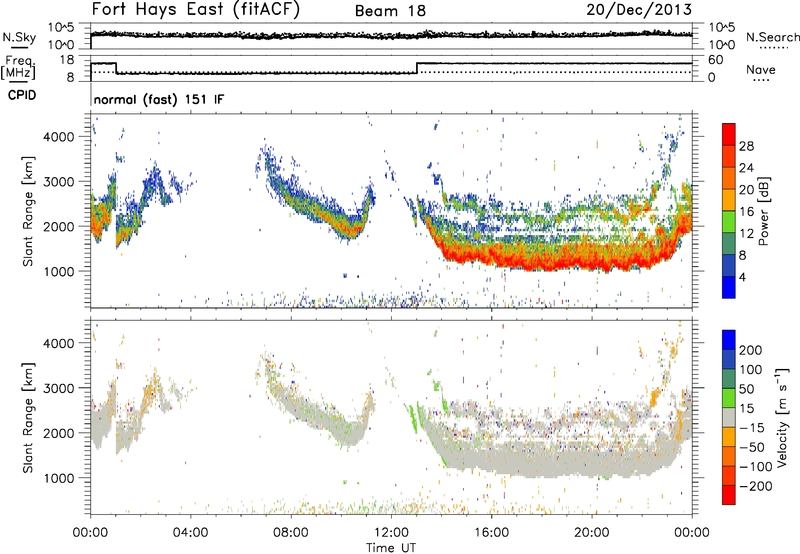Click the -200 label on velocity colorbar
Image resolution: width=800 pixels, height=554 pixels.
click(x=756, y=486)
